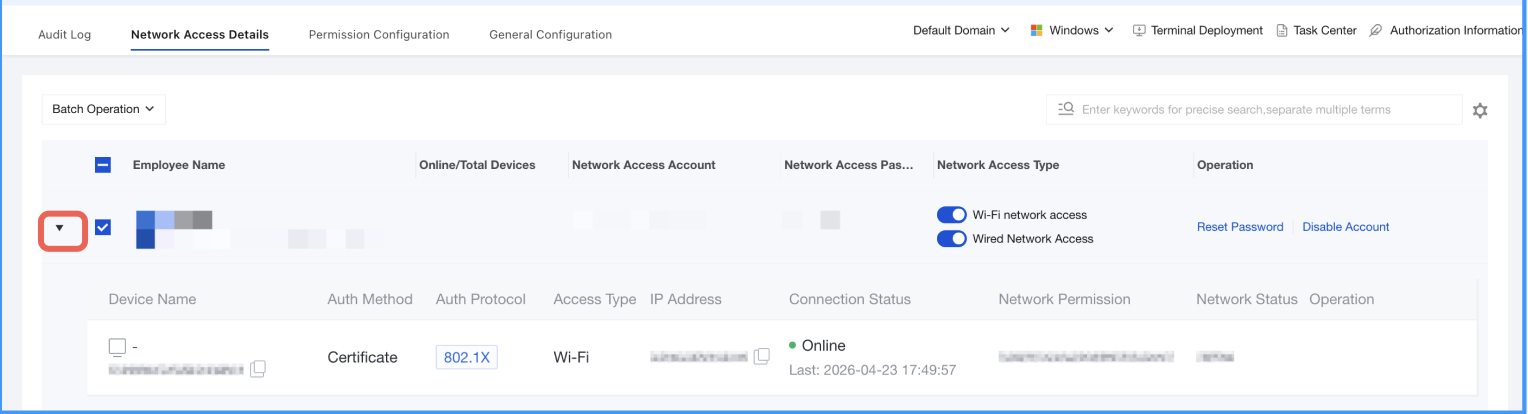The width and height of the screenshot is (1528, 414).
Task: Click the Authorization Information pencil icon
Action: pos(1376,31)
